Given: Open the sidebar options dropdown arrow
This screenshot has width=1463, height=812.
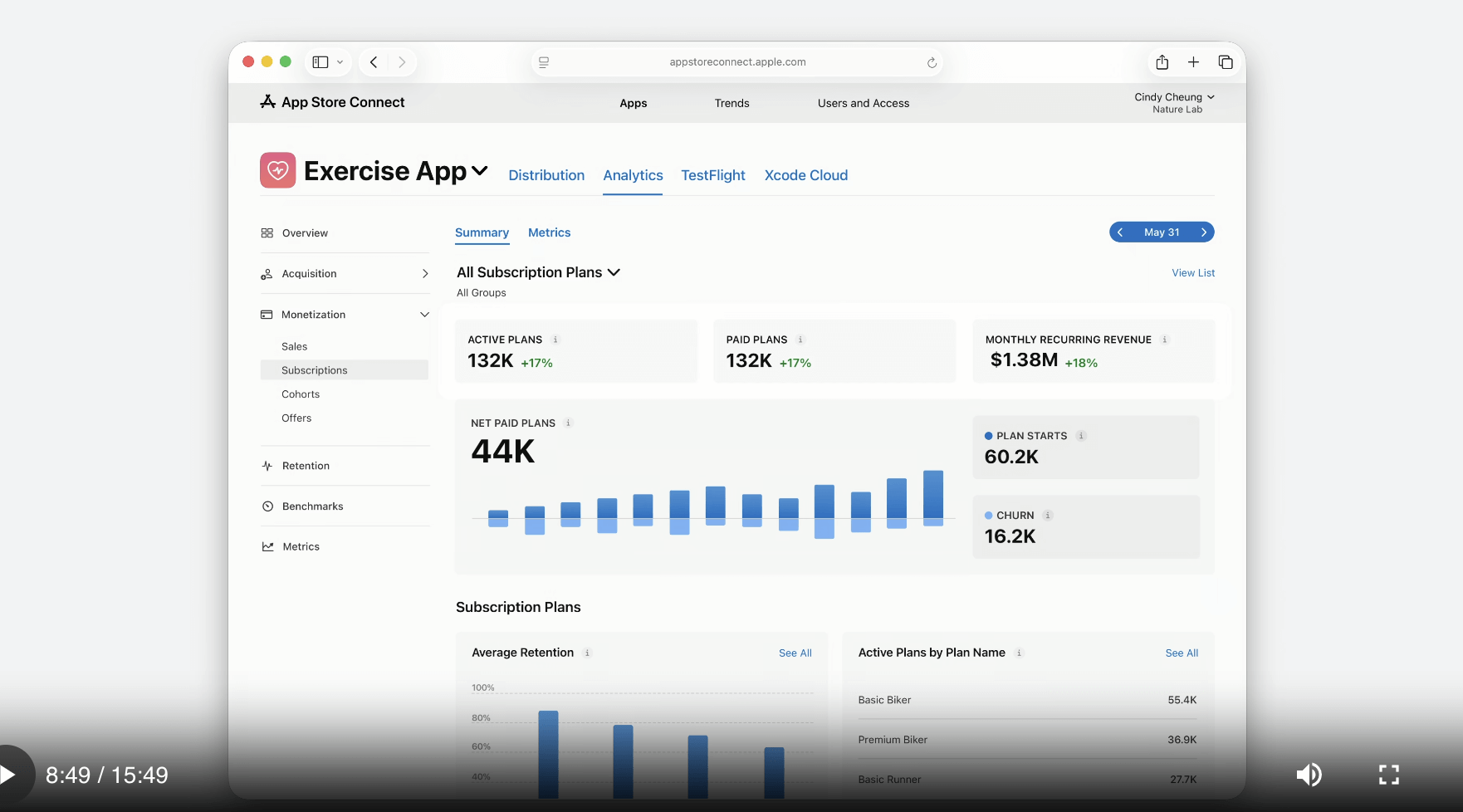Looking at the screenshot, I should tap(340, 62).
